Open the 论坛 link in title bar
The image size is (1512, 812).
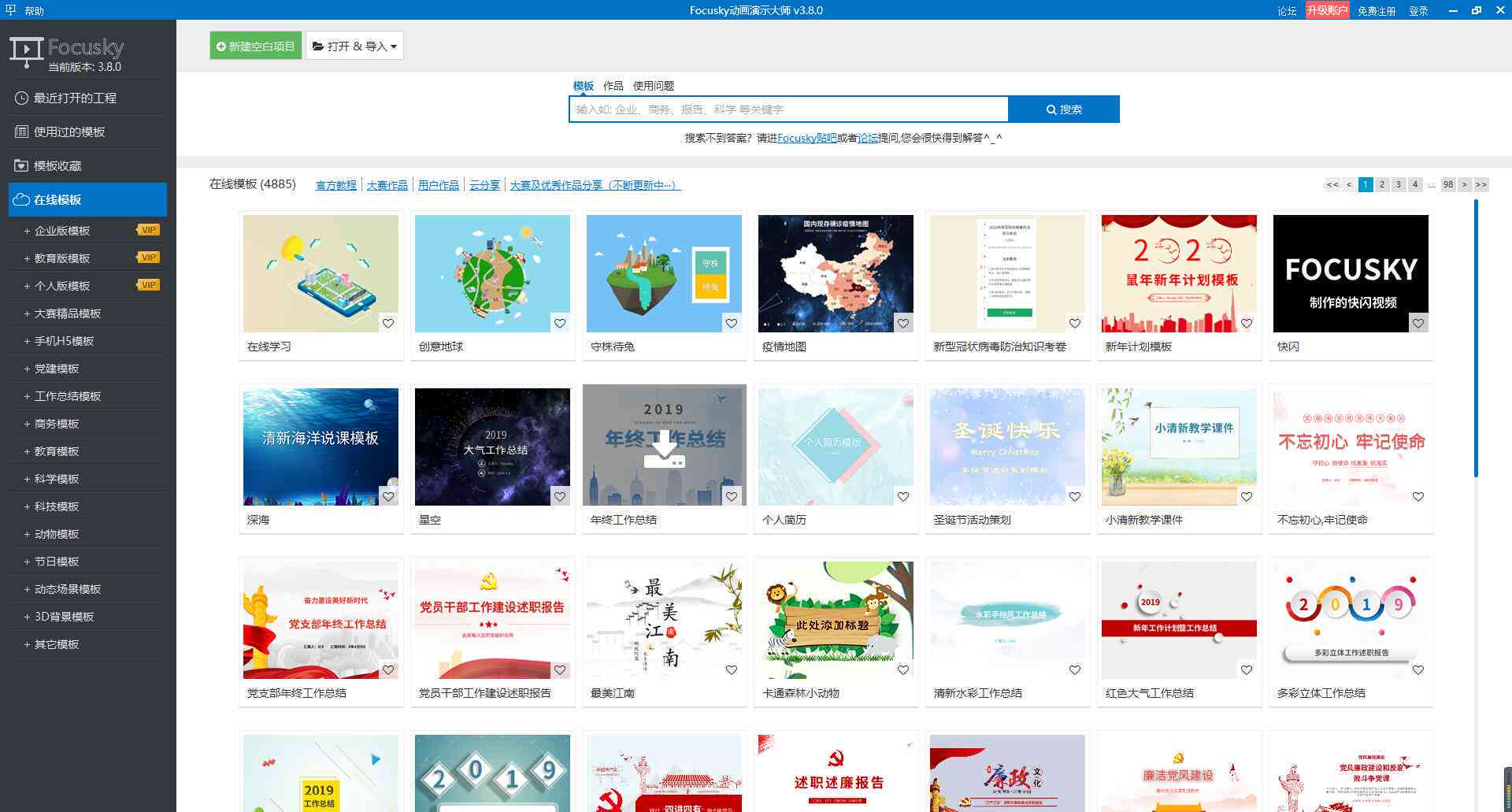click(x=1287, y=10)
